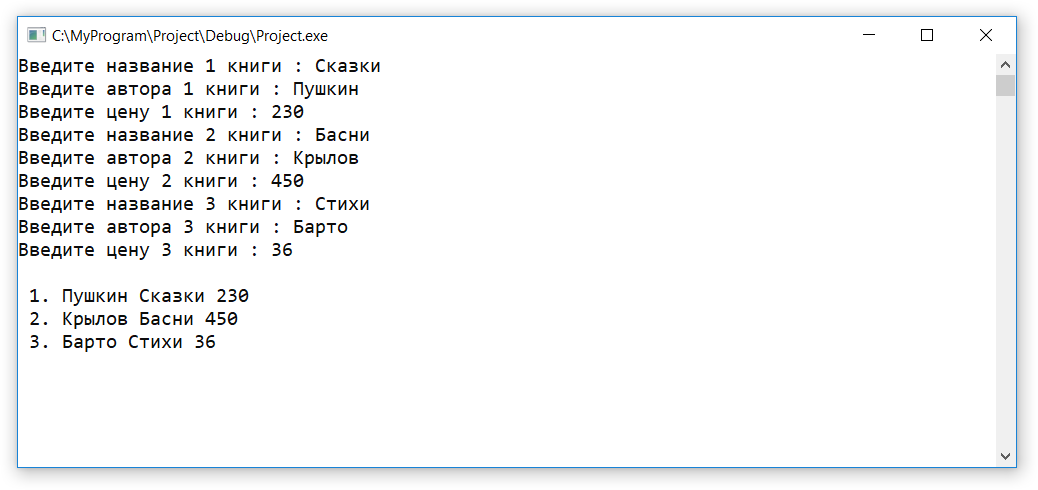Click the output row "3. Барто Стихи 36"

coord(122,343)
